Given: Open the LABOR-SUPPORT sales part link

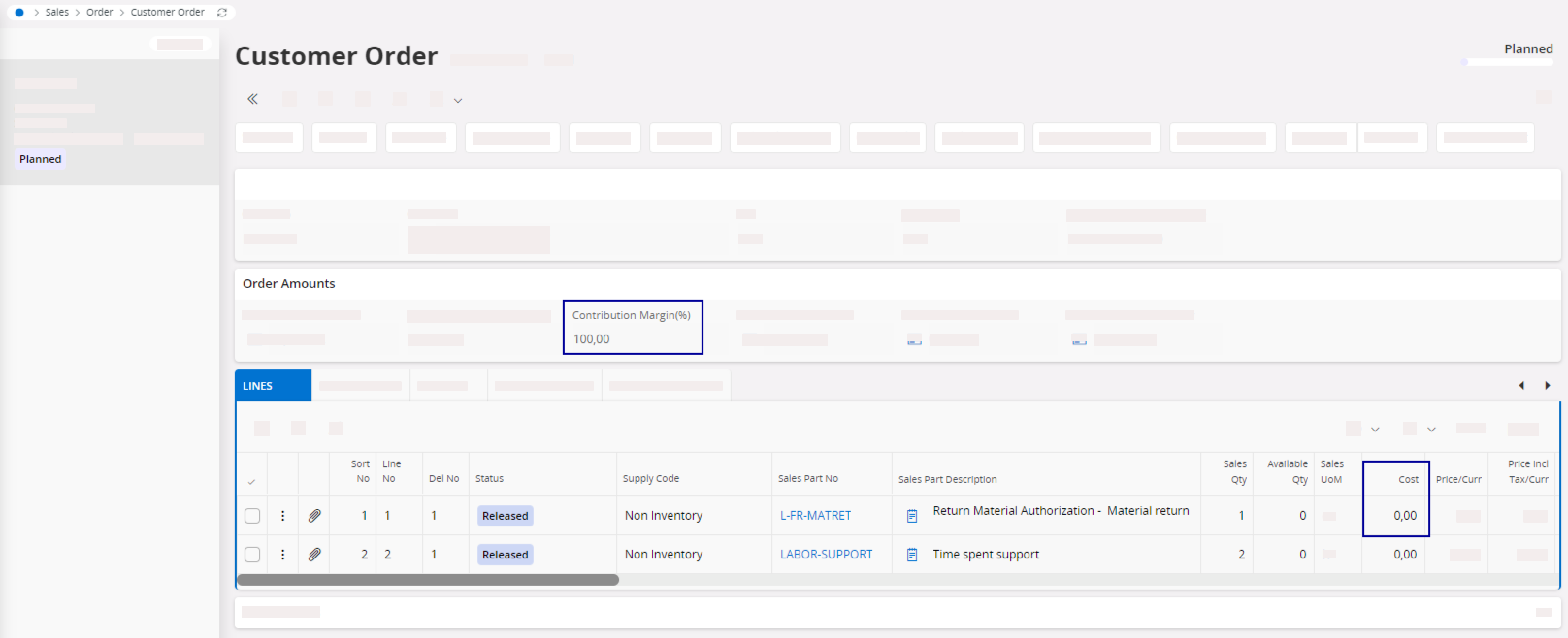Looking at the screenshot, I should (825, 554).
